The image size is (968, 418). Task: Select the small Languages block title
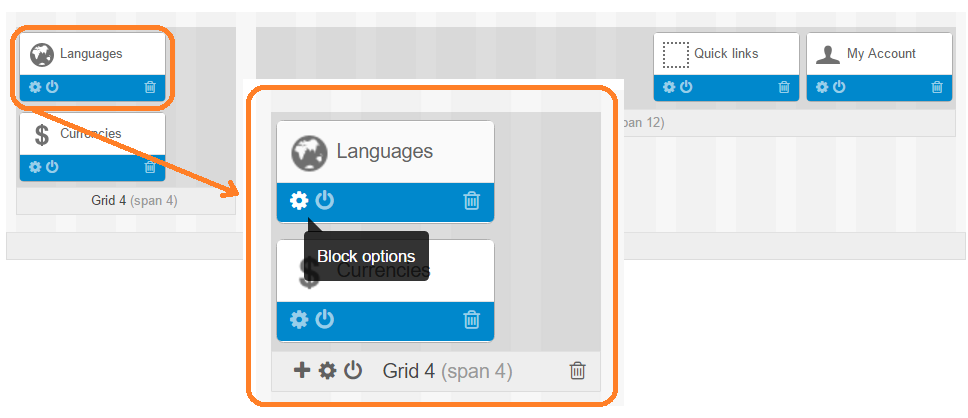pyautogui.click(x=91, y=54)
